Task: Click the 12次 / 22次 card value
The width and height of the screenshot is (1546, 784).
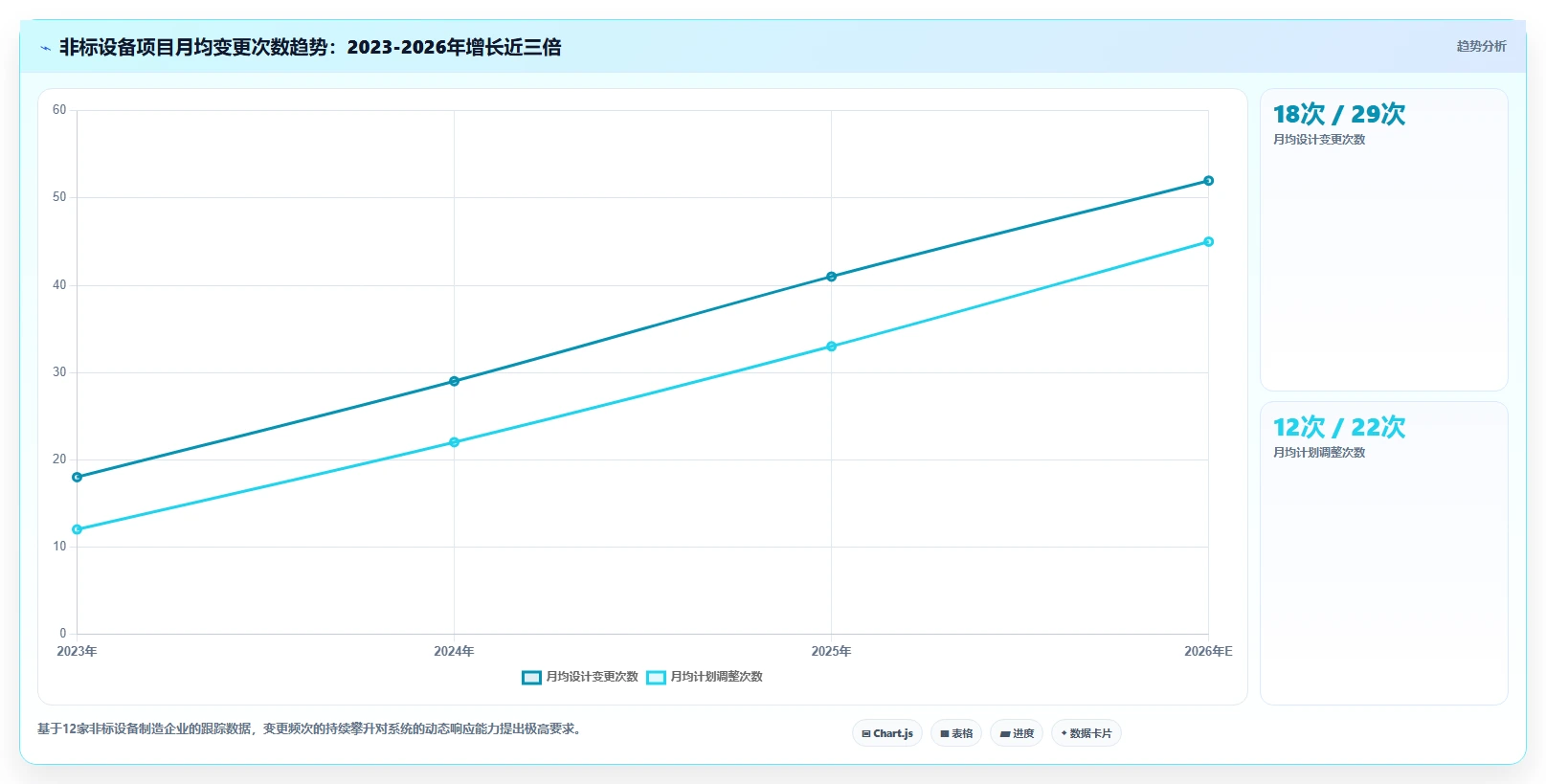Action: click(x=1339, y=427)
